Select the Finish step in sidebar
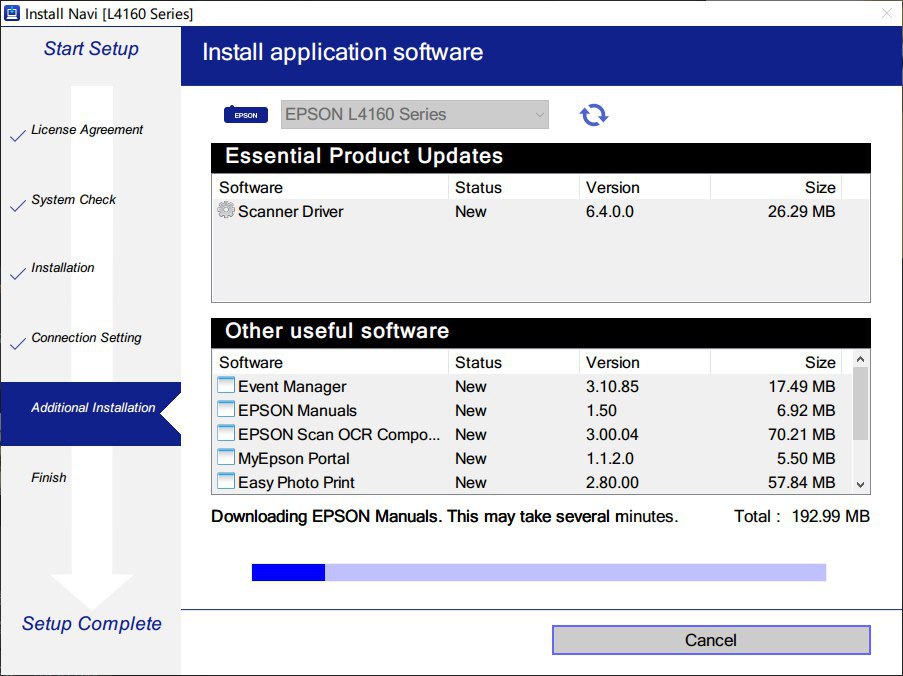The height and width of the screenshot is (676, 903). (x=48, y=478)
